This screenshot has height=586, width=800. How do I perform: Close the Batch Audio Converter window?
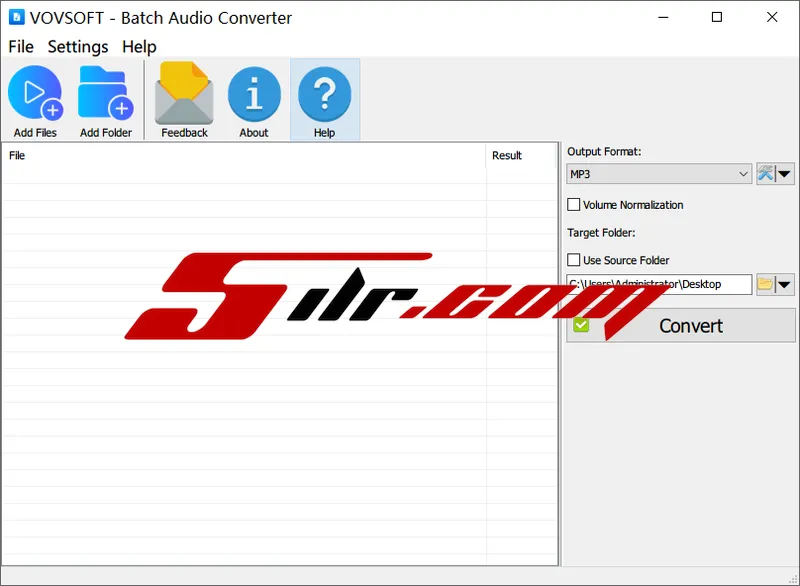pyautogui.click(x=772, y=17)
